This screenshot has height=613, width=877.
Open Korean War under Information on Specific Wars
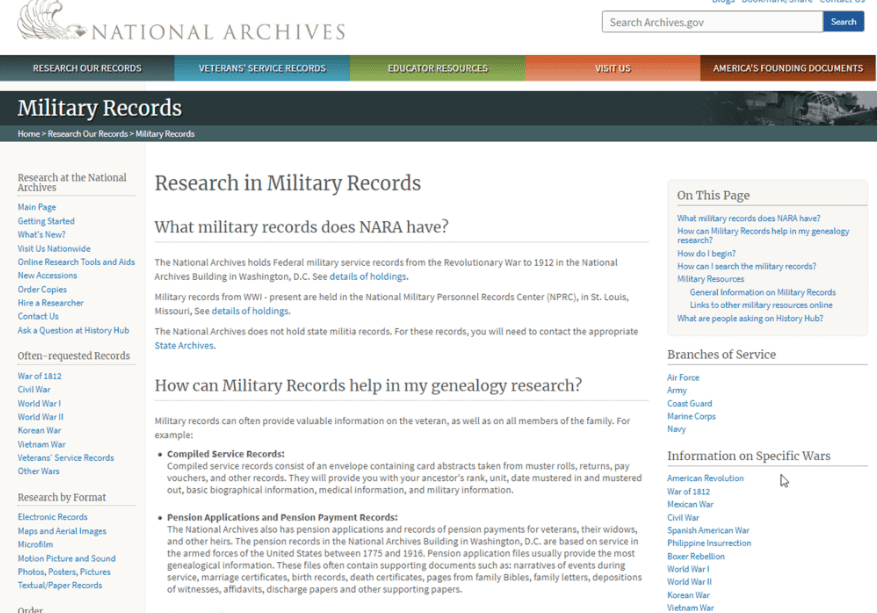(689, 595)
